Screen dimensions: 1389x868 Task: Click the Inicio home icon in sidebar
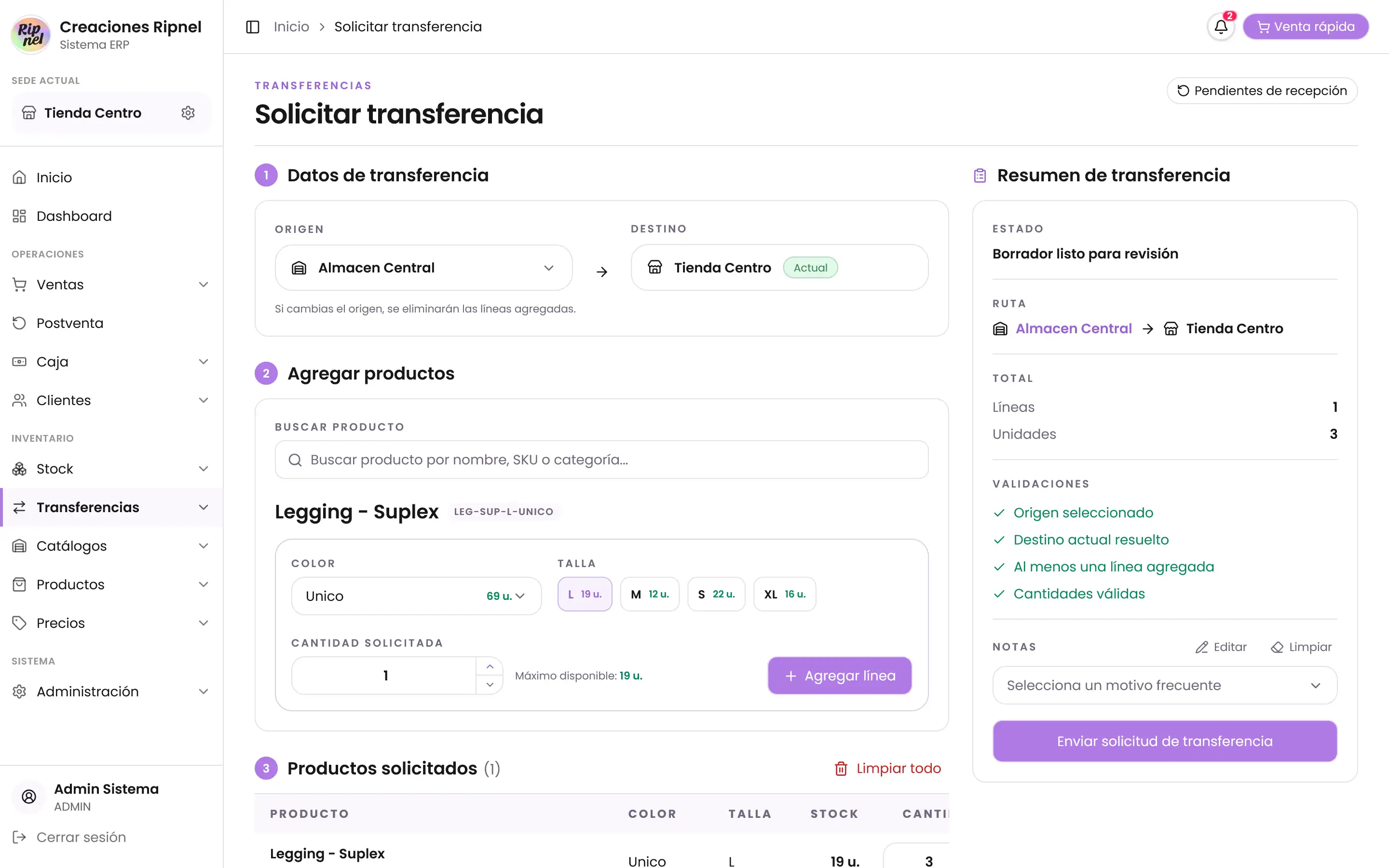coord(19,177)
